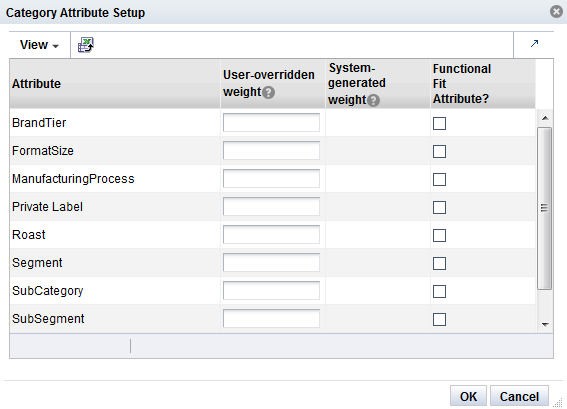Enable Functional Fit for Roast

click(439, 235)
